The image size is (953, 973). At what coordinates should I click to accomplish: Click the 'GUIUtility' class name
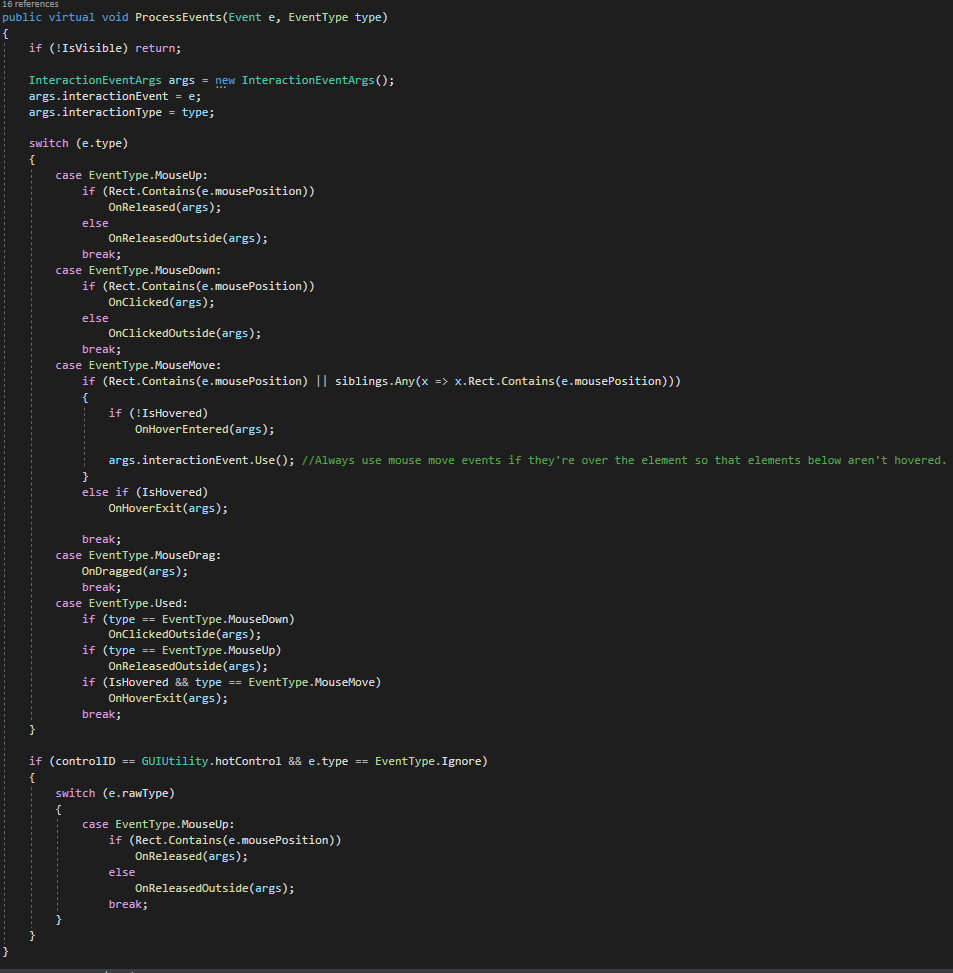[175, 761]
